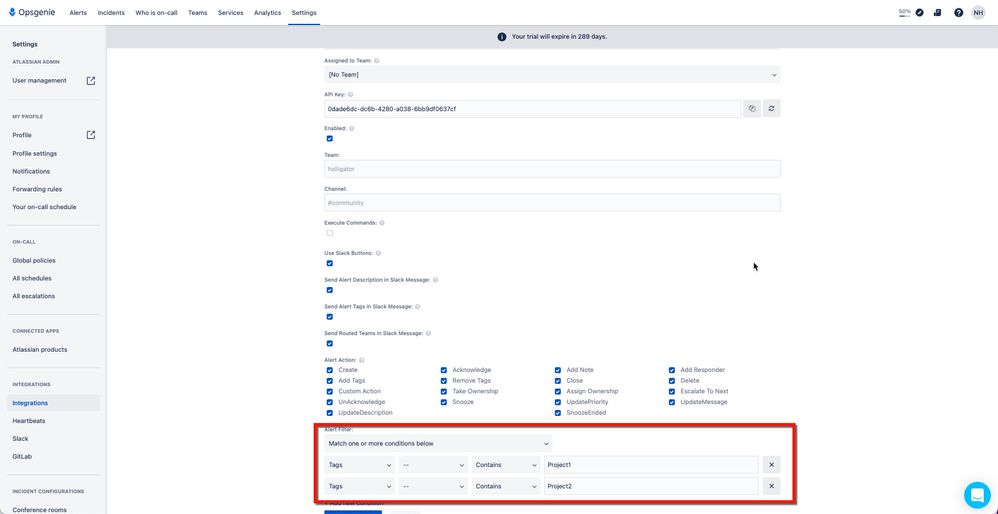The image size is (998, 514).
Task: Expand the Assigned to Team dropdown
Action: pyautogui.click(x=552, y=74)
